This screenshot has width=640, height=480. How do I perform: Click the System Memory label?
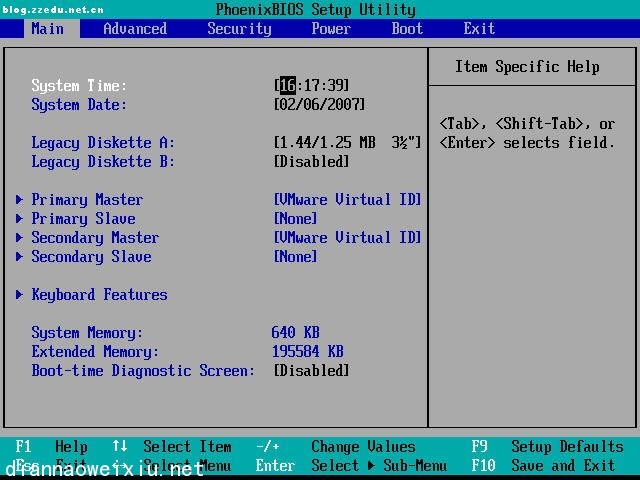click(87, 333)
